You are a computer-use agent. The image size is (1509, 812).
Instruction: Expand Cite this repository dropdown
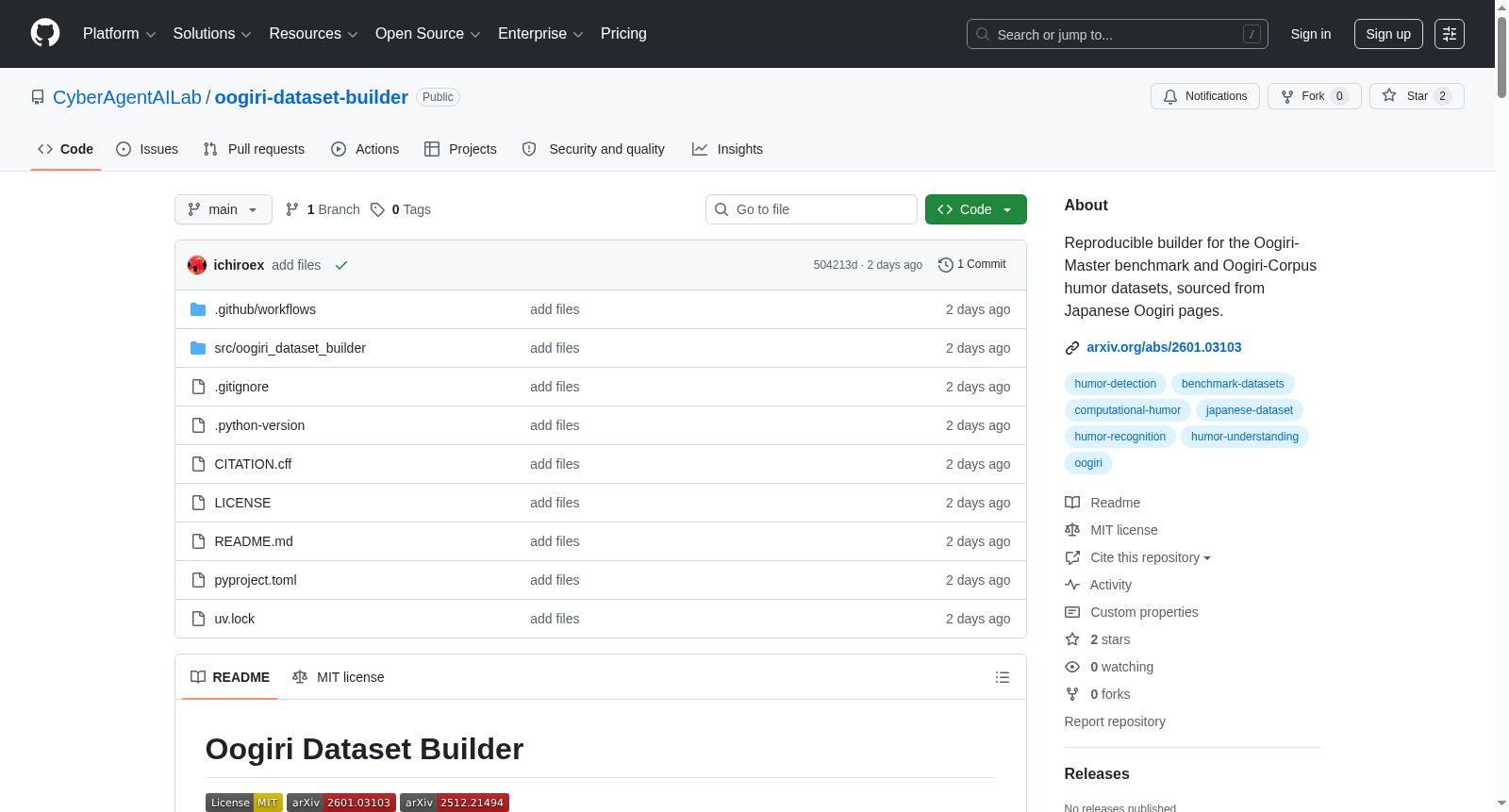tap(1151, 557)
